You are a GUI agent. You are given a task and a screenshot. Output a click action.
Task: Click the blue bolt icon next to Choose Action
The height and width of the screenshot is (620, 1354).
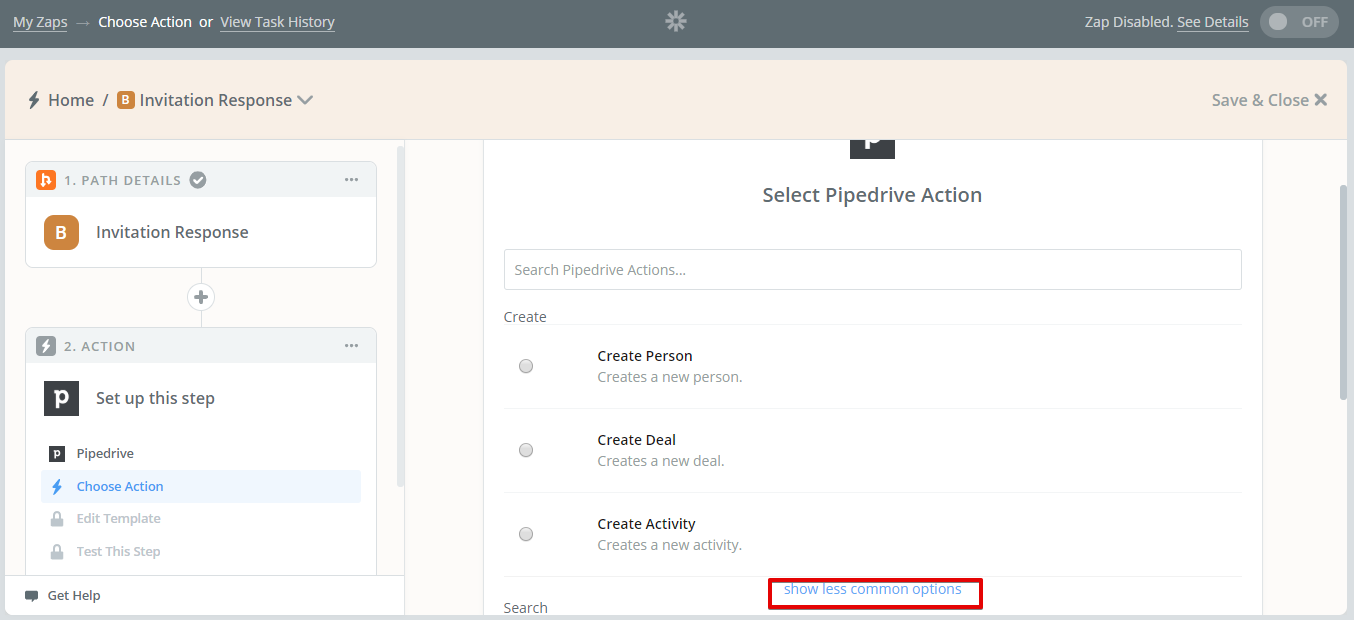click(57, 487)
